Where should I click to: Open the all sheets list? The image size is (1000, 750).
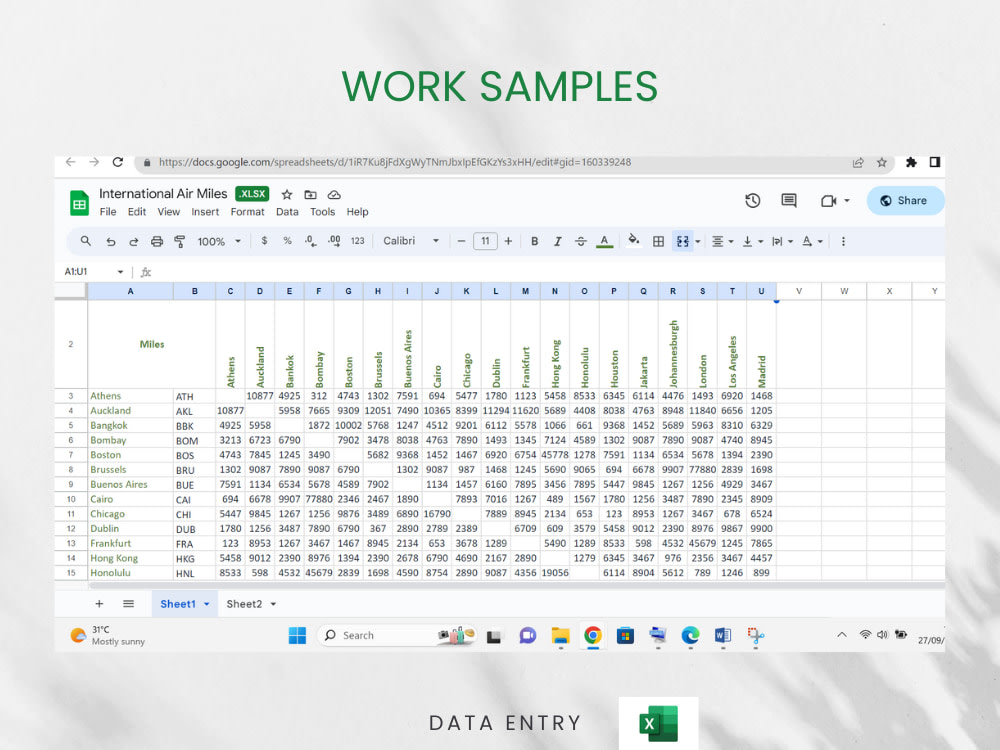point(128,603)
